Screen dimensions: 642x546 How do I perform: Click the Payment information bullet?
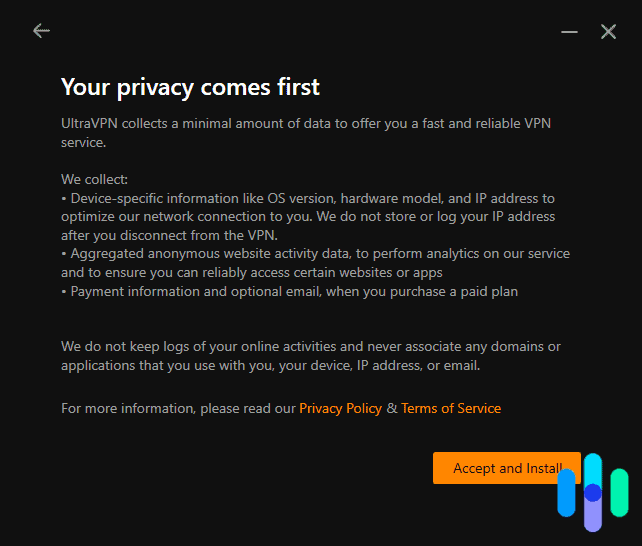(290, 291)
